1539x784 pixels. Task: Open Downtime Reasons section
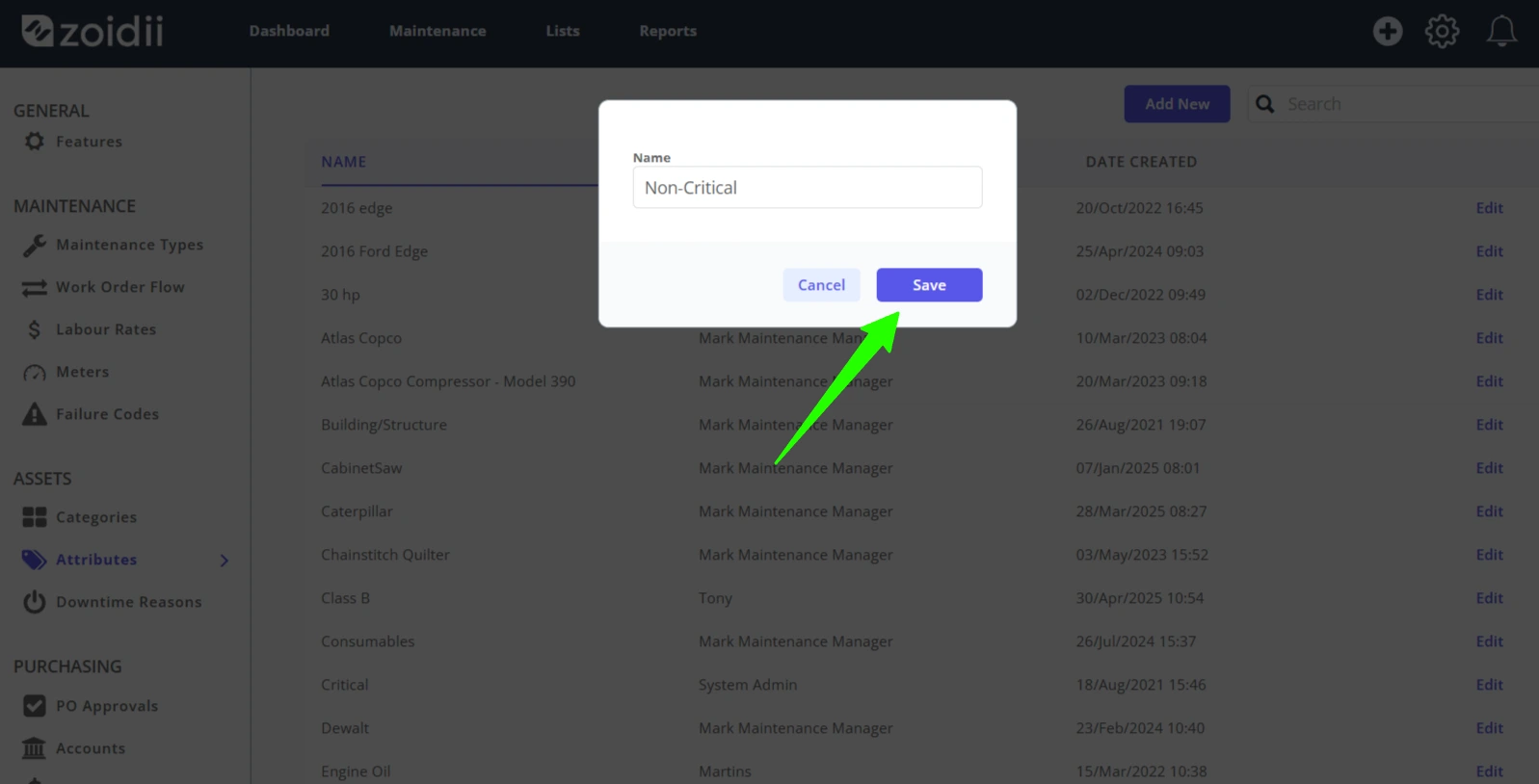coord(129,602)
